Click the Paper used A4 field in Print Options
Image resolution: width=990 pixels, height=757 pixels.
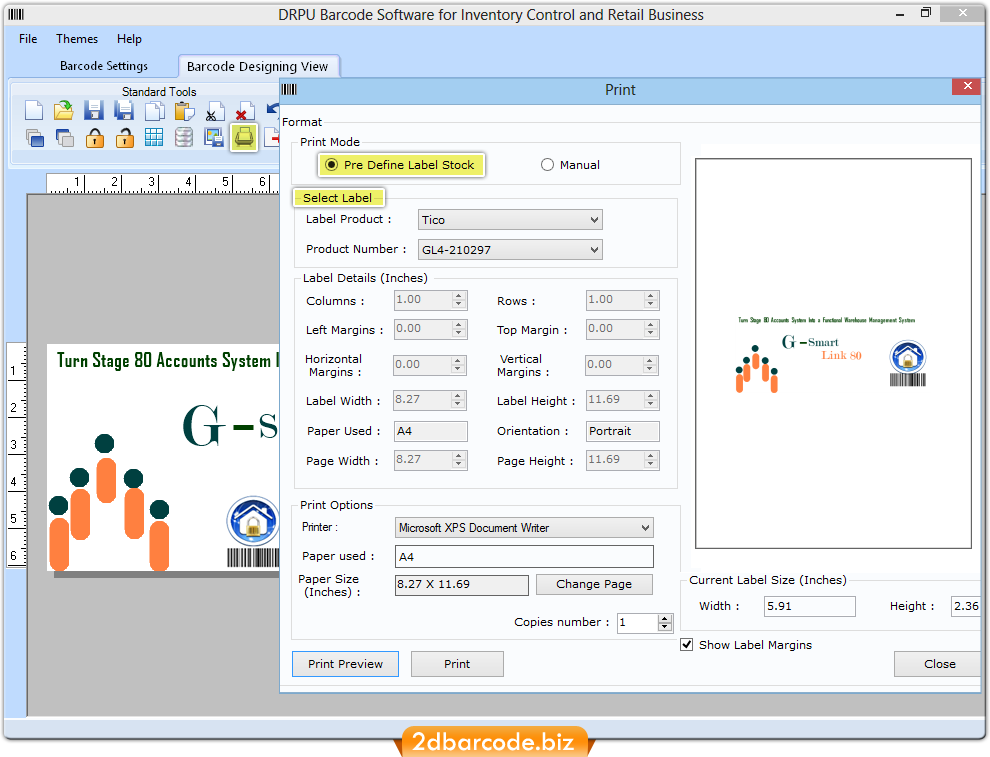pos(524,557)
